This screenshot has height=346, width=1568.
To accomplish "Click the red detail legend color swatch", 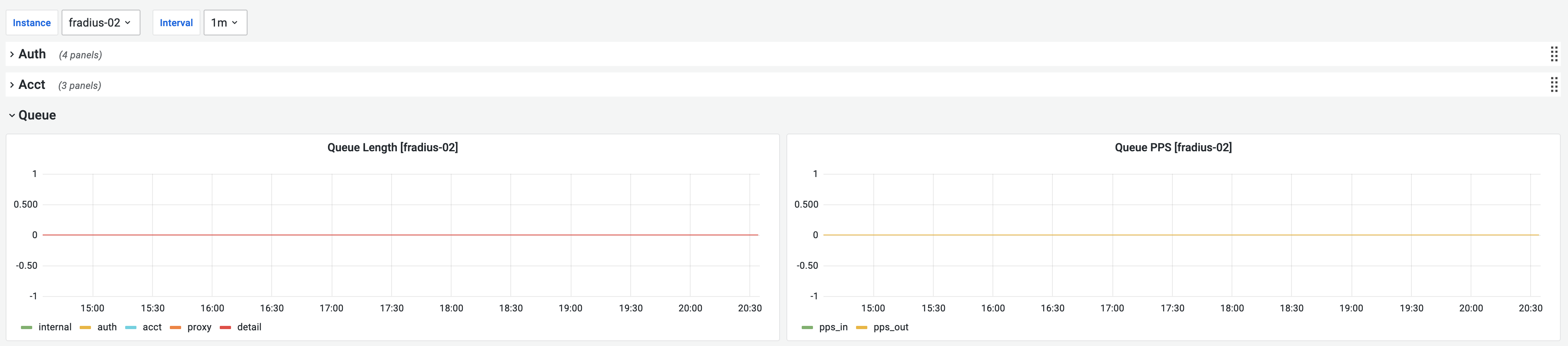I will tap(225, 328).
